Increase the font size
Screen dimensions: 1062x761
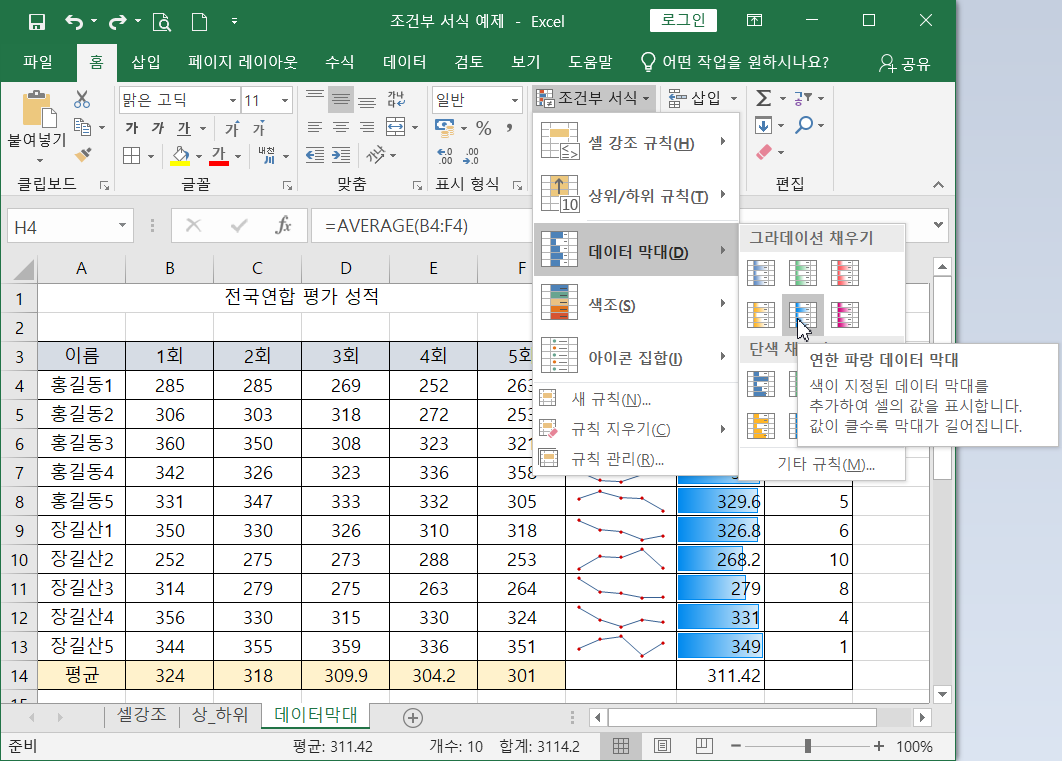point(232,128)
